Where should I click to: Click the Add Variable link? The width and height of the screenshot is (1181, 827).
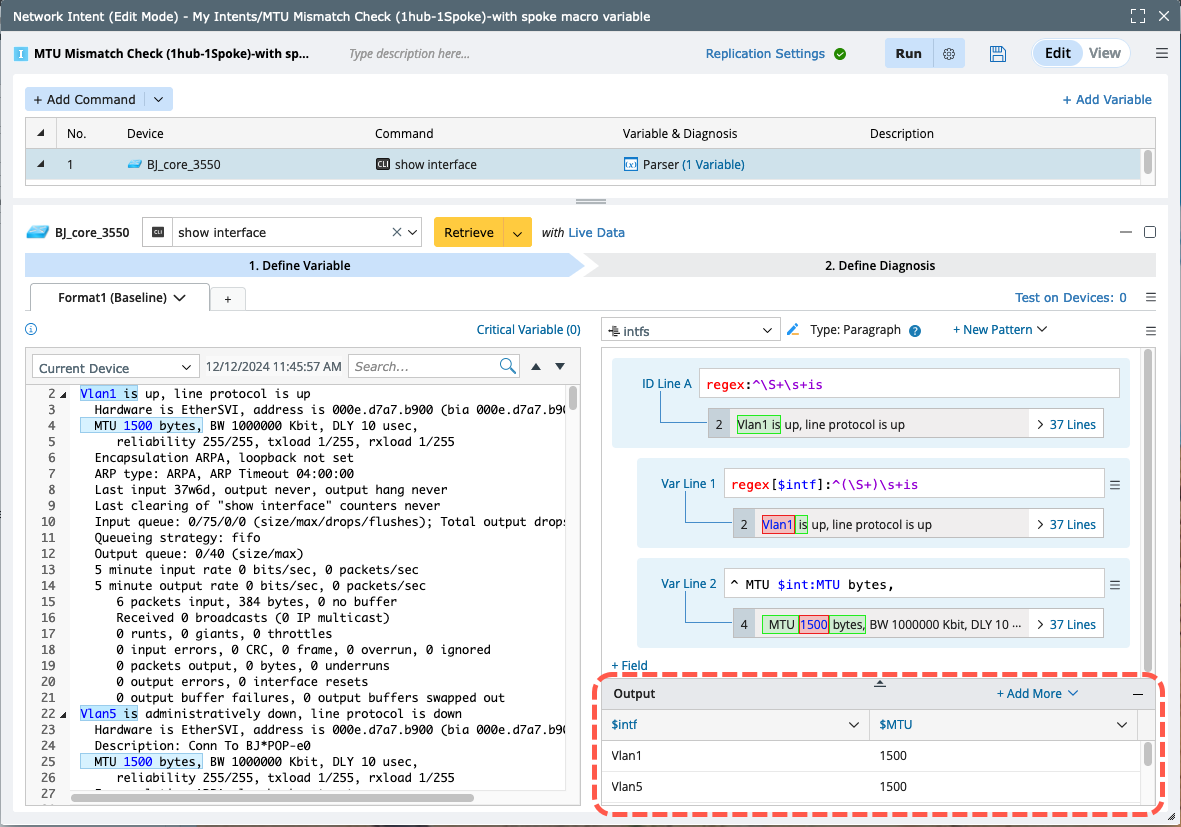pos(1107,100)
